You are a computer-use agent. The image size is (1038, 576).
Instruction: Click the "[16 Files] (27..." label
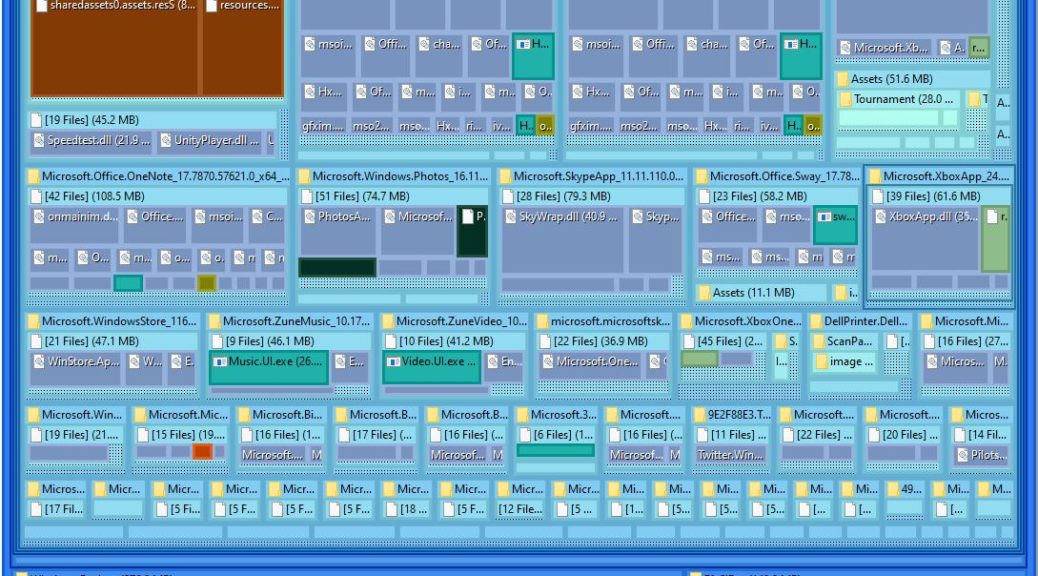coord(972,342)
